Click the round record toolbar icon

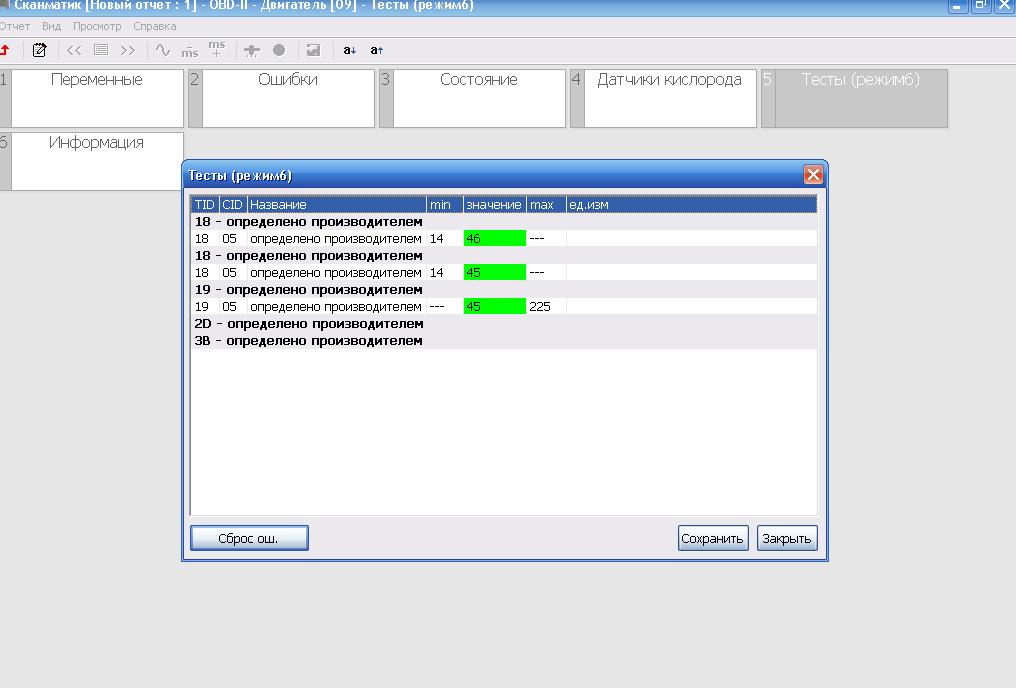pyautogui.click(x=279, y=50)
